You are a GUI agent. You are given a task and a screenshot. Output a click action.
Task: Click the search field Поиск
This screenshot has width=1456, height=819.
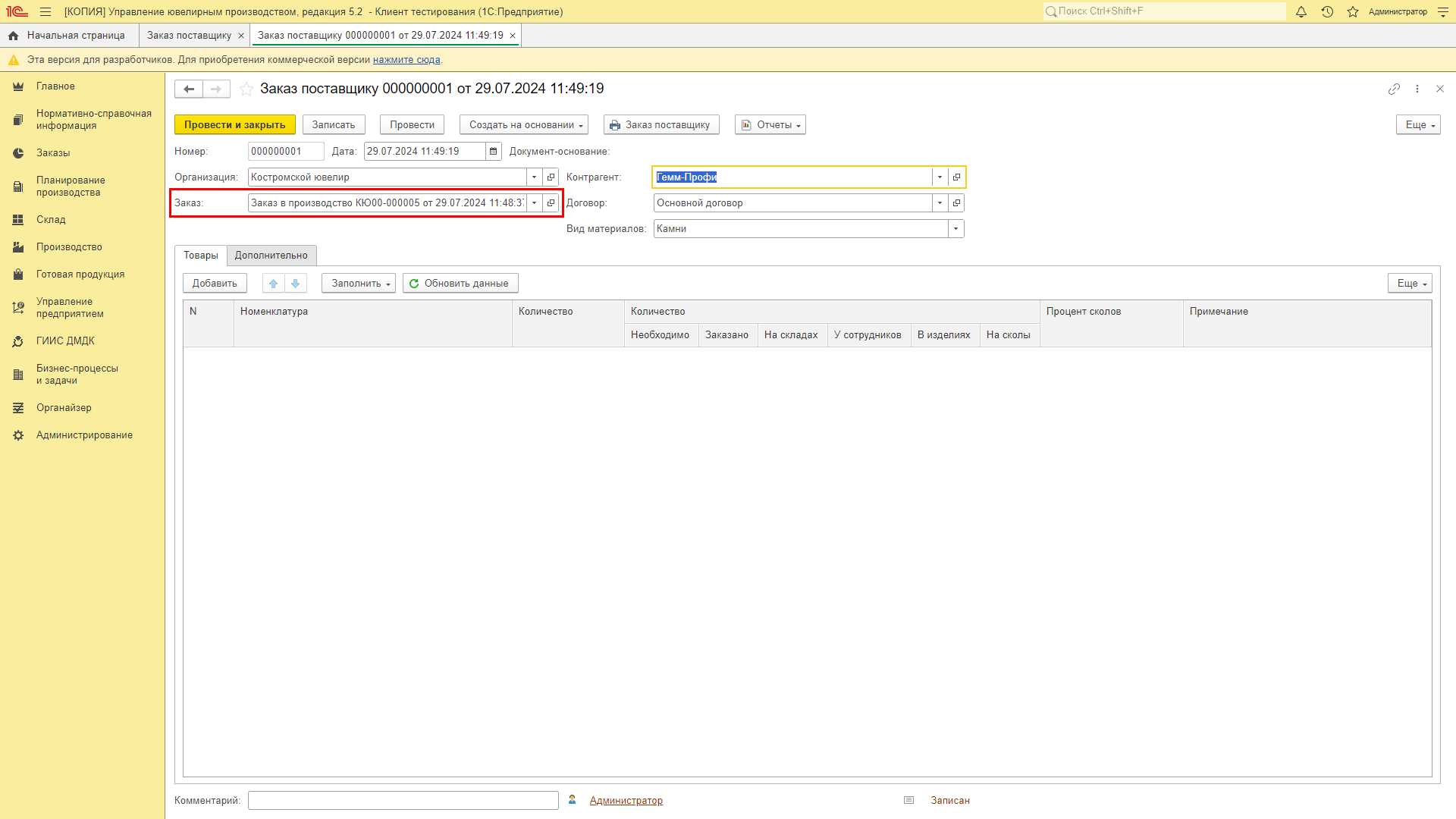[x=1164, y=11]
